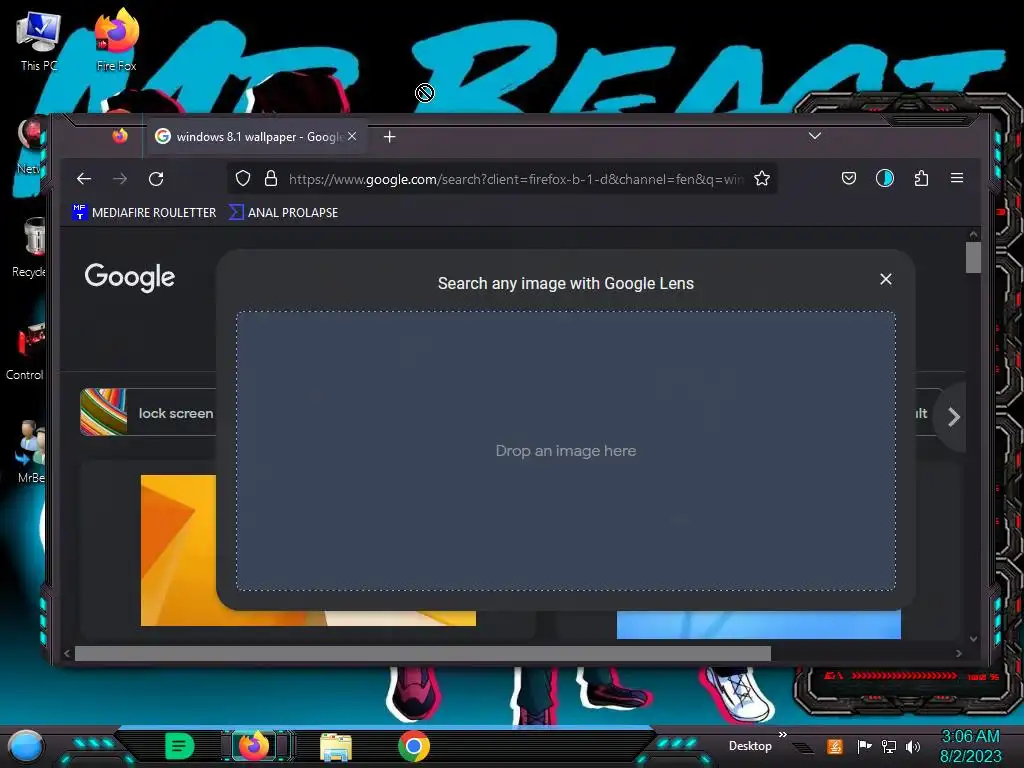Close the windows 8.1 wallpaper tab
This screenshot has width=1024, height=768.
(x=352, y=136)
